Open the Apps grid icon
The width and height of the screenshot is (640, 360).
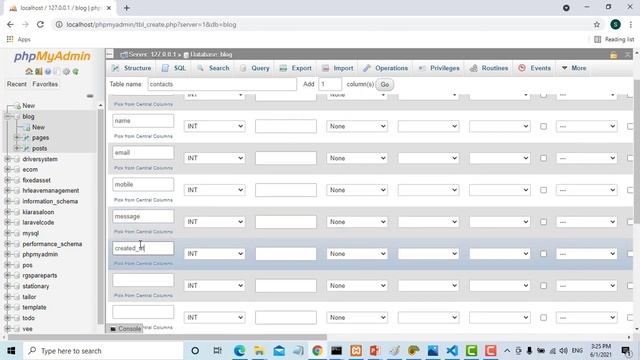click(x=10, y=39)
